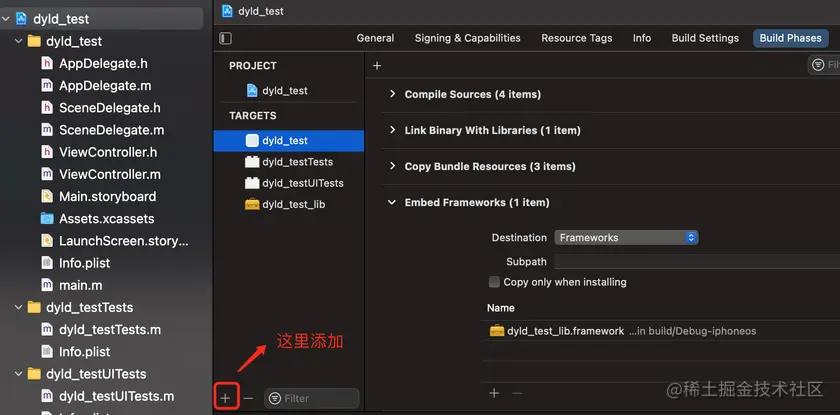Click SceneDelegate.m file icon
Image resolution: width=840 pixels, height=415 pixels.
coord(47,130)
